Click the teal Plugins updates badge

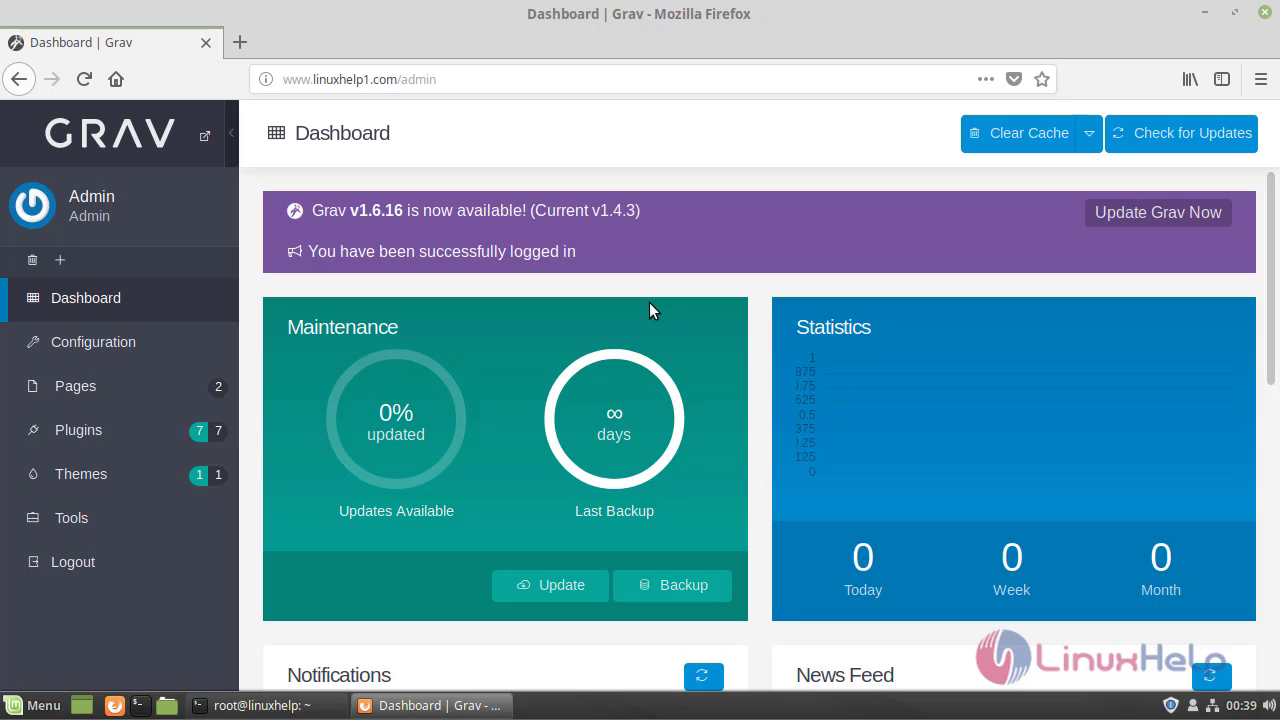pos(199,431)
